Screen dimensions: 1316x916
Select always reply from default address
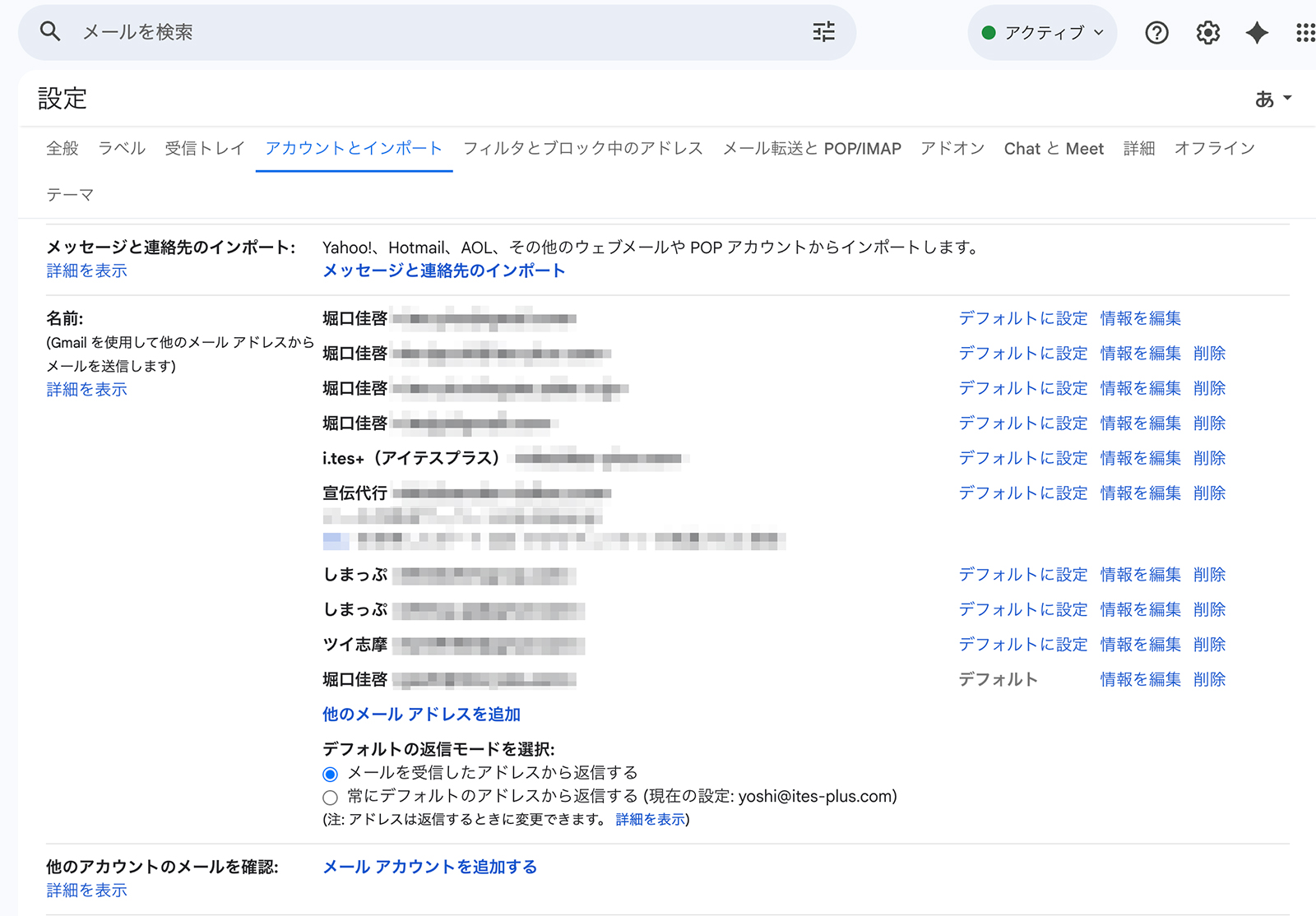click(331, 798)
